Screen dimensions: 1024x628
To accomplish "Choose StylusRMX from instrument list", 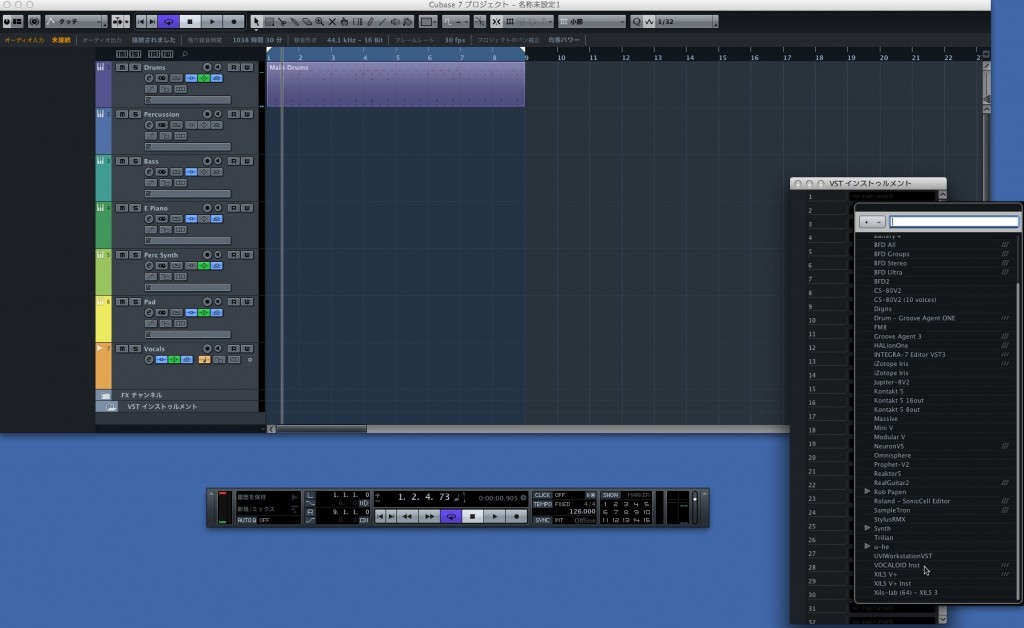I will coord(889,520).
